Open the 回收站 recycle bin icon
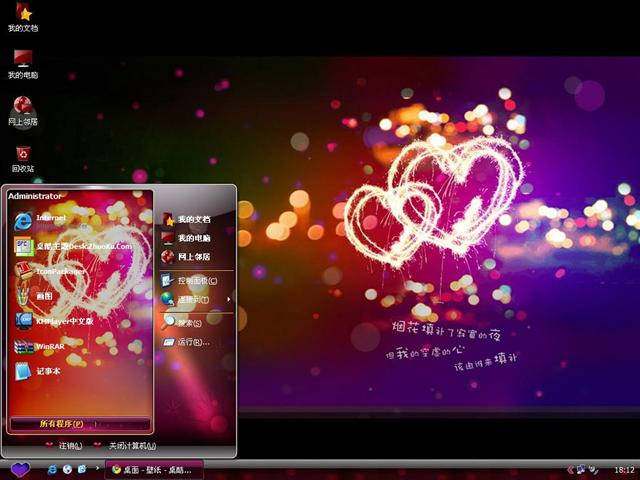The height and width of the screenshot is (480, 640). click(23, 159)
